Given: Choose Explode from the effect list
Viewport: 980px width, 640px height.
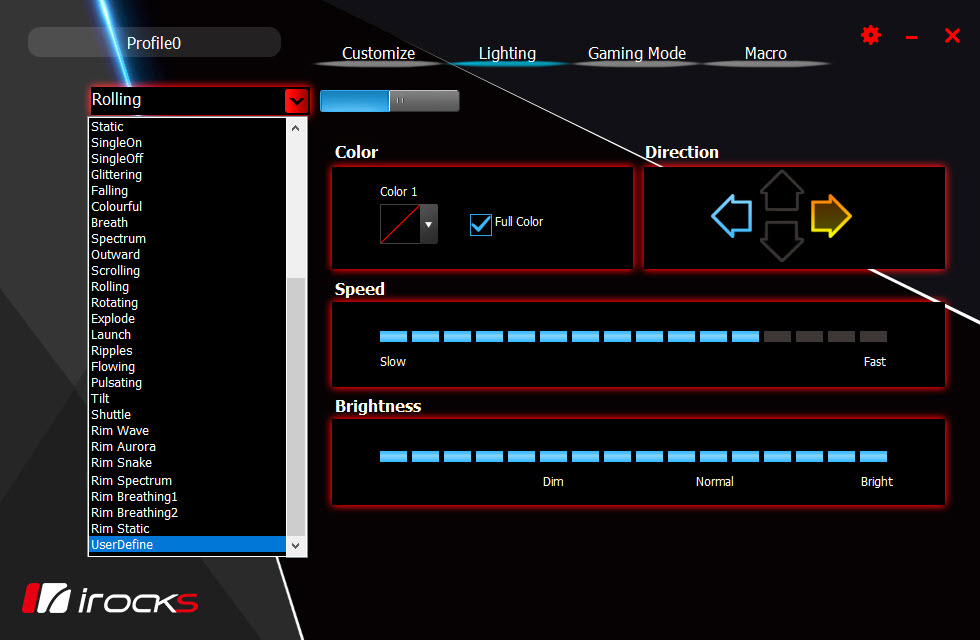Looking at the screenshot, I should pos(188,319).
